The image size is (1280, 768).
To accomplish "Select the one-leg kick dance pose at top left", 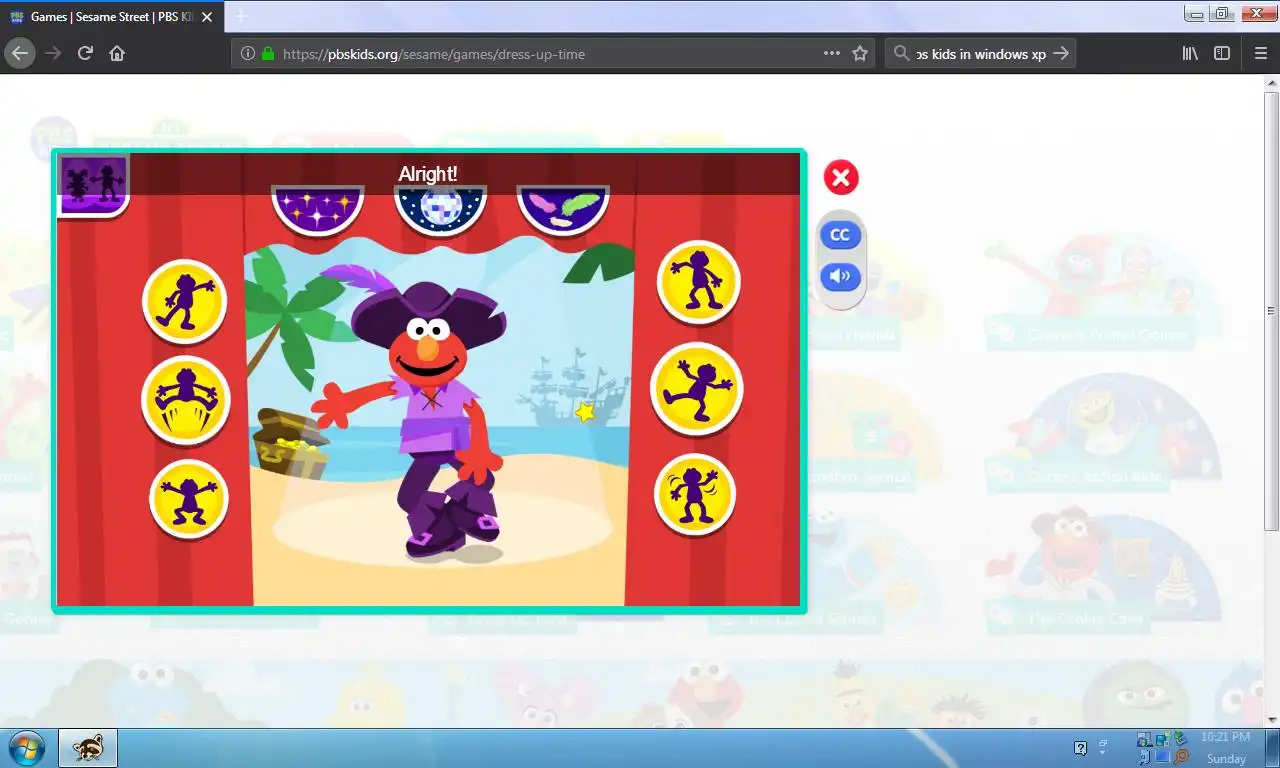I will [x=185, y=301].
